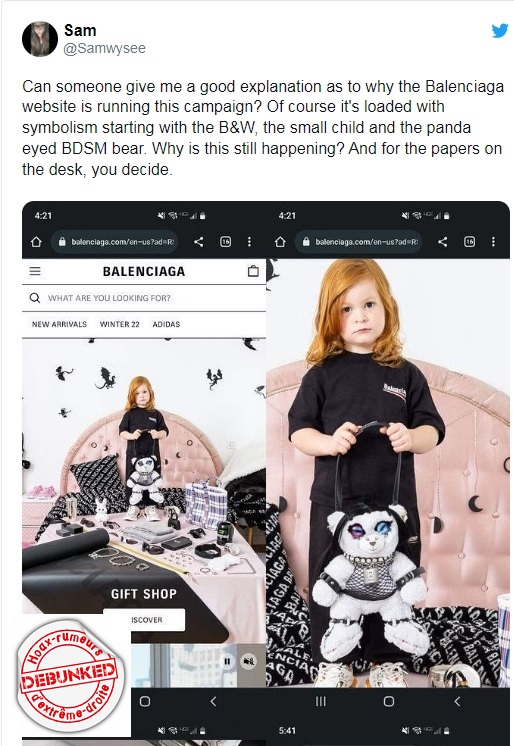Select the NEW ARRIVALS tab
The width and height of the screenshot is (514, 746).
pos(59,324)
